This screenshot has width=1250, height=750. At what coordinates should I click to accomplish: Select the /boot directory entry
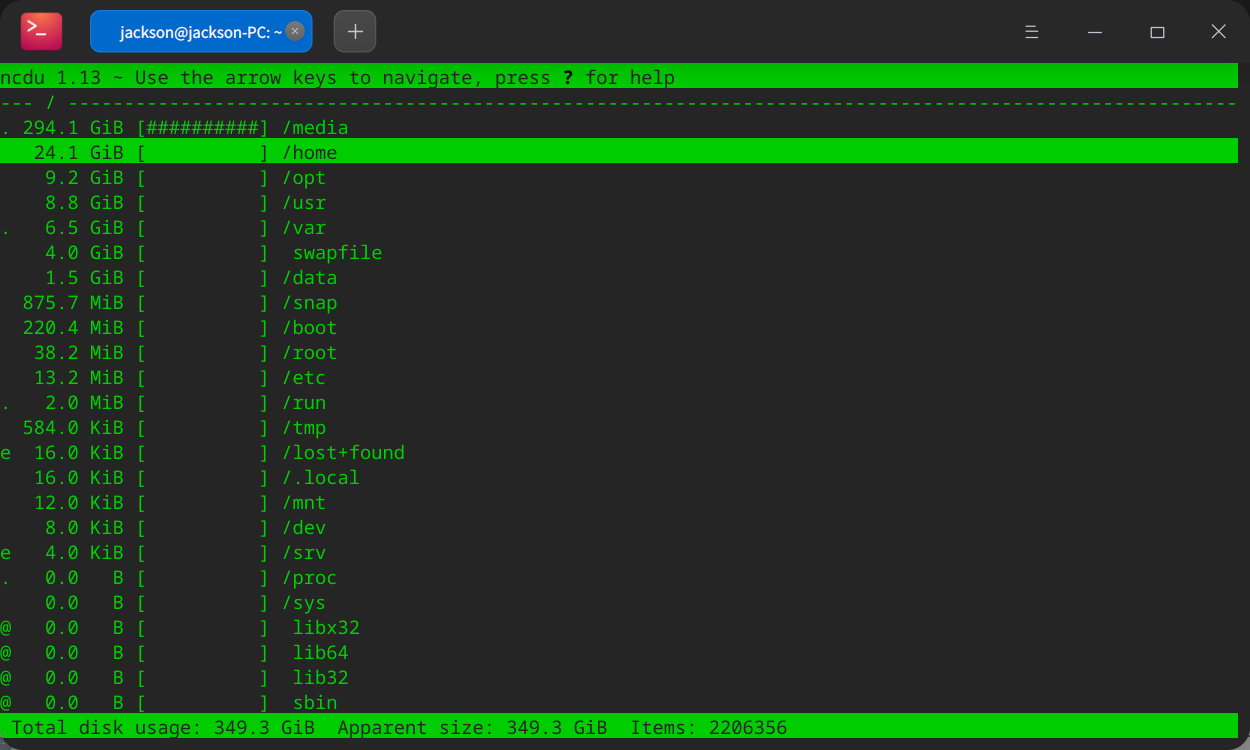pyautogui.click(x=310, y=328)
